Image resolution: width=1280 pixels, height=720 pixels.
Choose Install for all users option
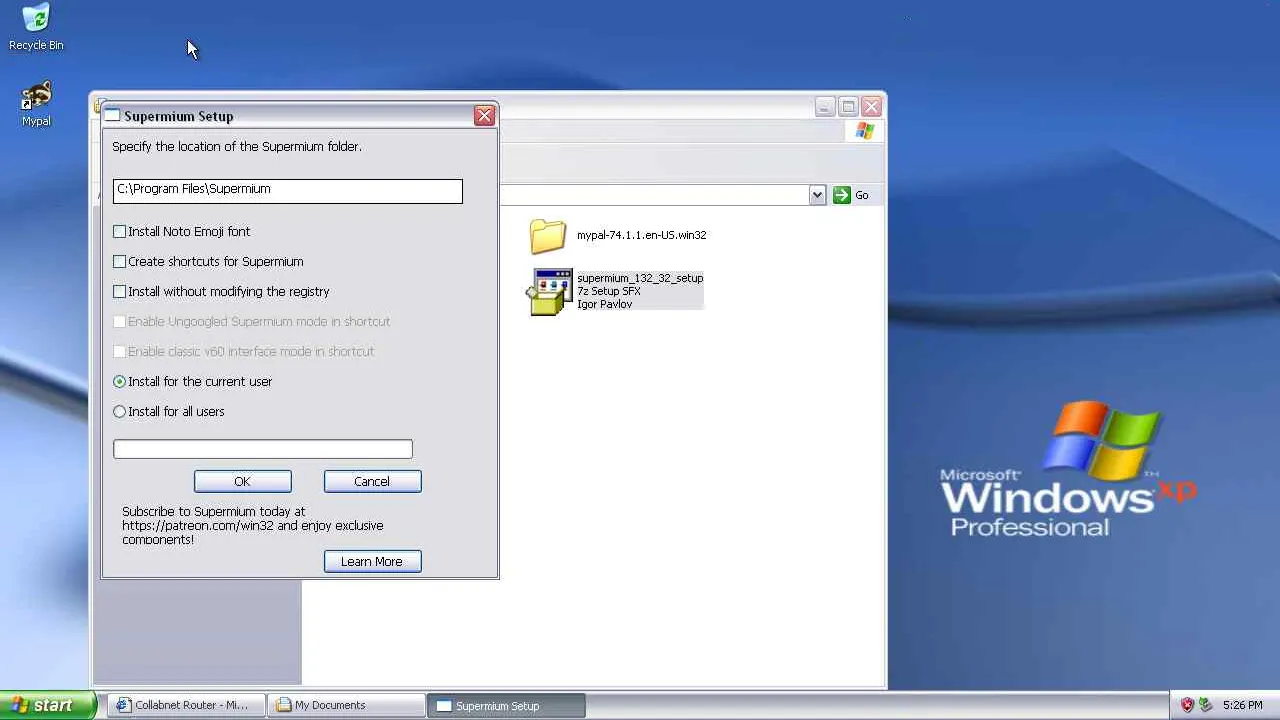120,411
